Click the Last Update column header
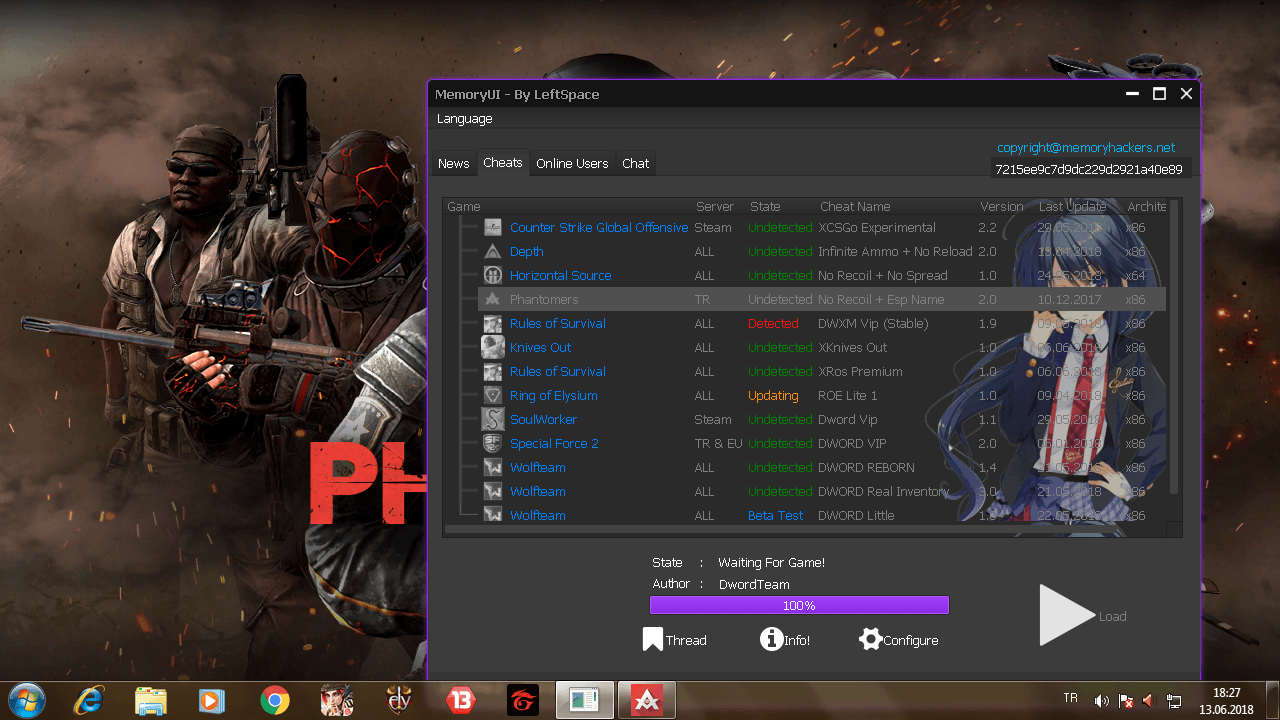Image resolution: width=1280 pixels, height=720 pixels. coord(1072,207)
